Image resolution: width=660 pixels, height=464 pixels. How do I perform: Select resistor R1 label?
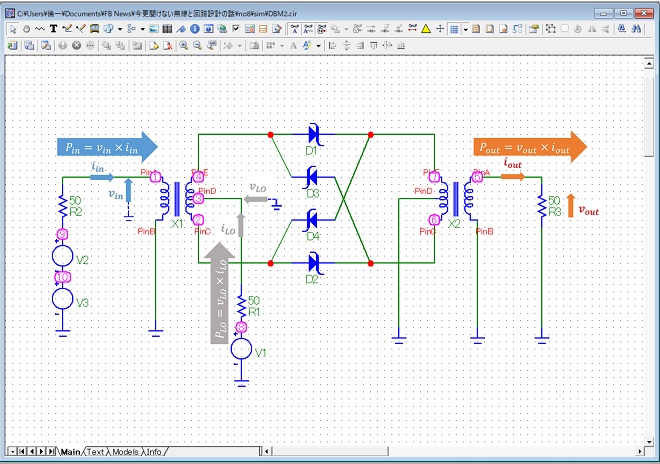[x=254, y=312]
